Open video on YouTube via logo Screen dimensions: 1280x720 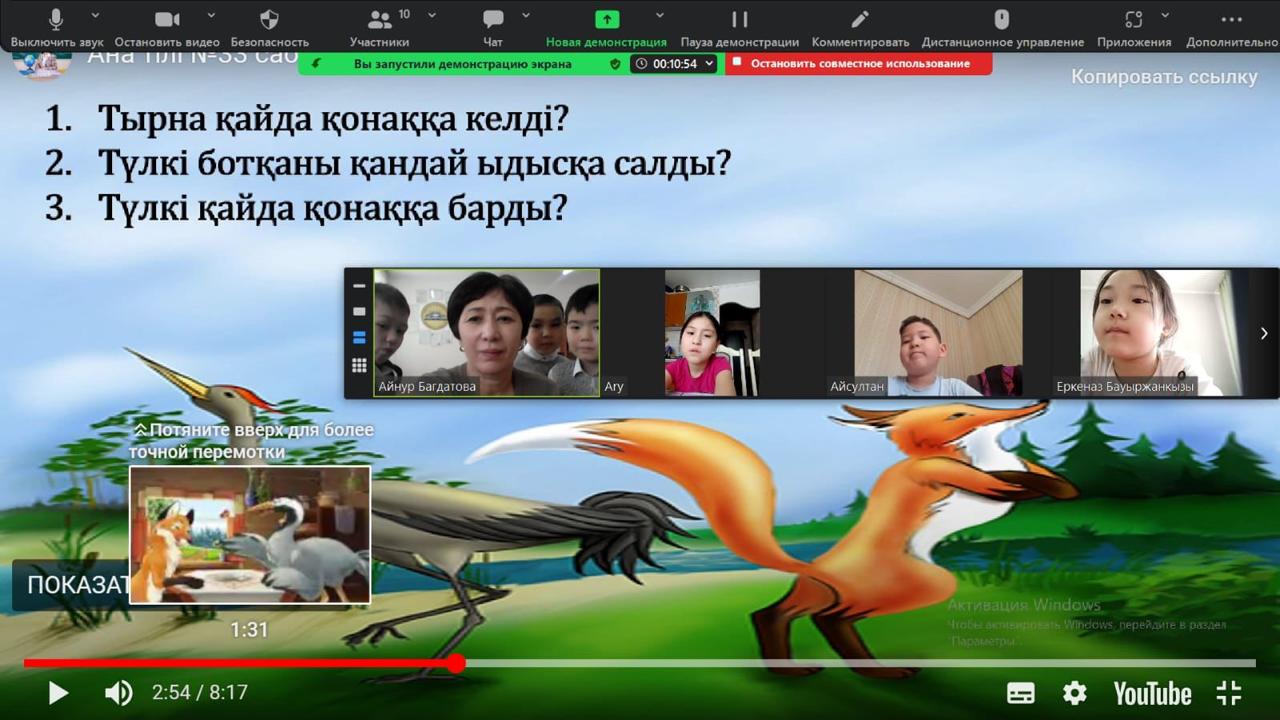[x=1152, y=693]
